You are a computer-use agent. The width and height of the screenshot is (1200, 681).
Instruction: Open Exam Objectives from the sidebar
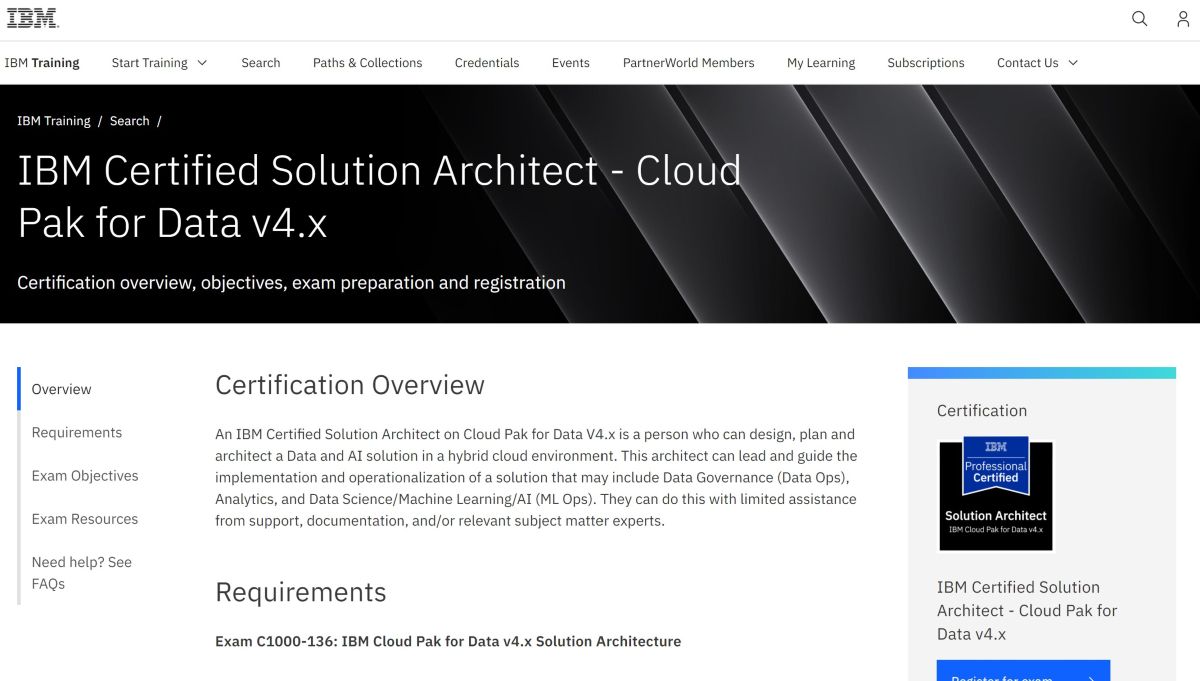pyautogui.click(x=85, y=475)
